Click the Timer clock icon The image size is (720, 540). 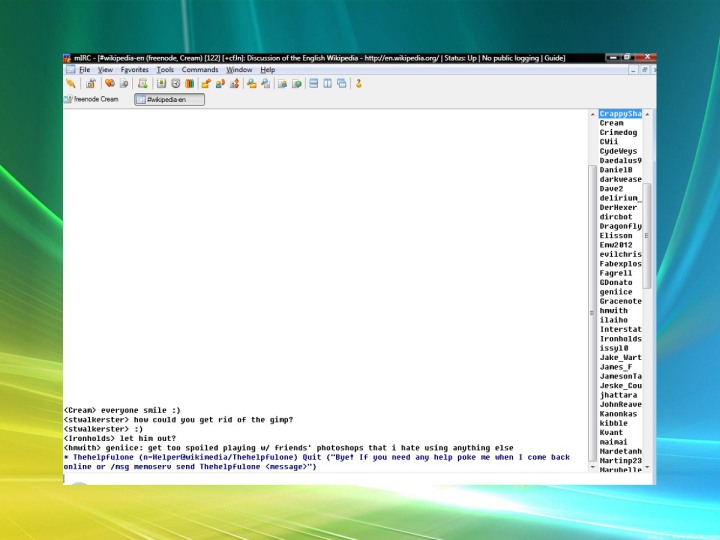click(176, 84)
